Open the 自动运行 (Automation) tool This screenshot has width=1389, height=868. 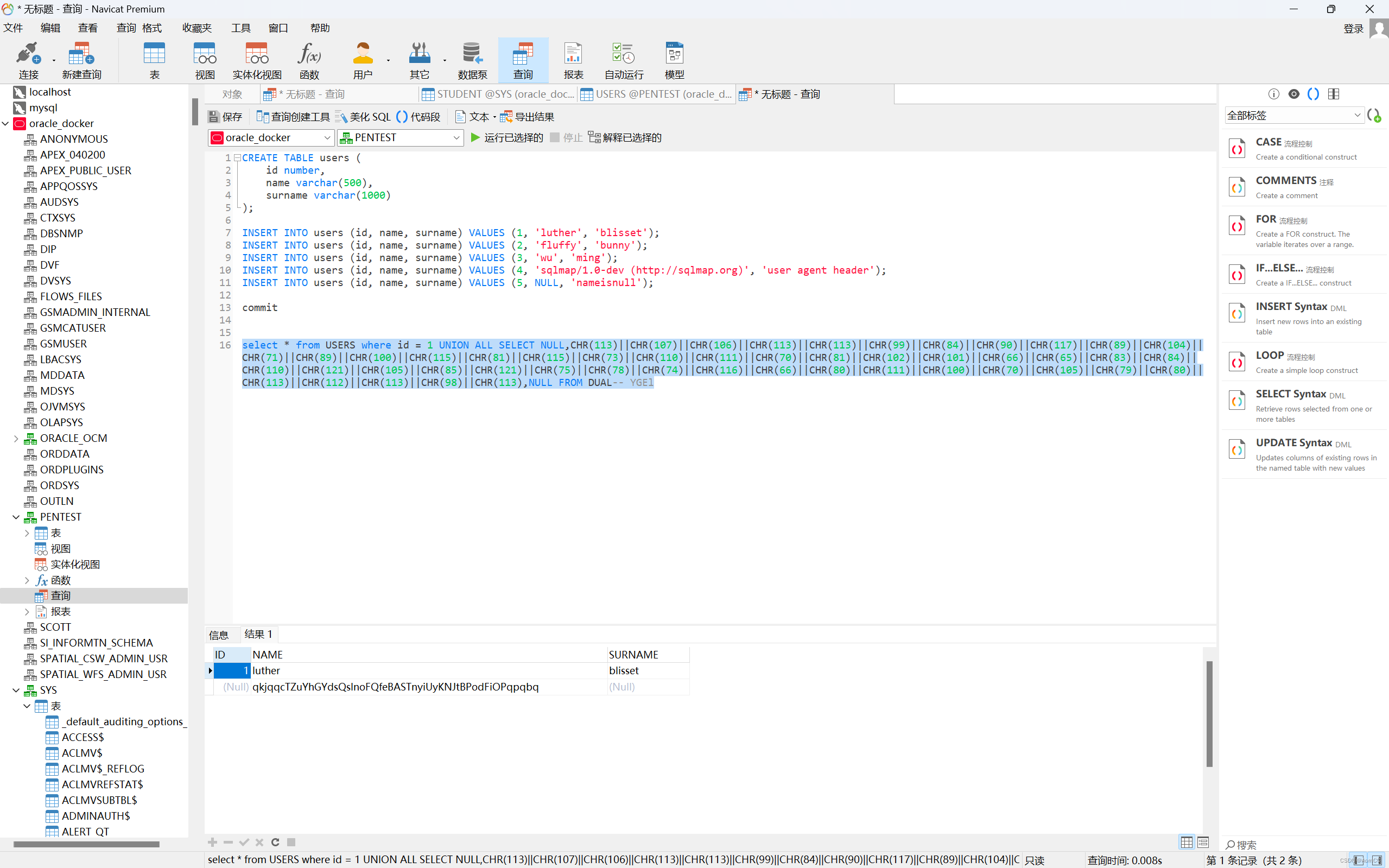point(622,59)
